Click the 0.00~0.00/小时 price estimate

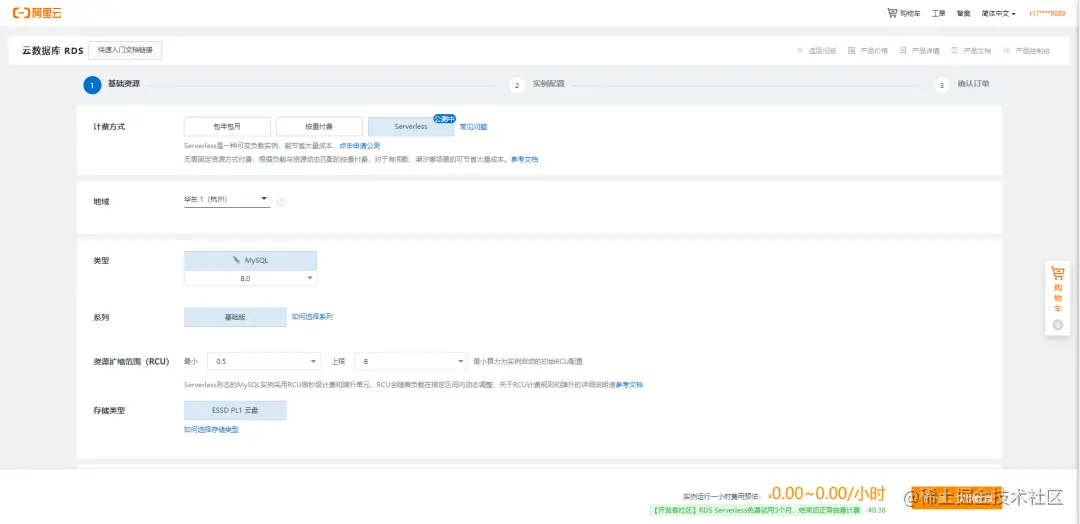(827, 493)
